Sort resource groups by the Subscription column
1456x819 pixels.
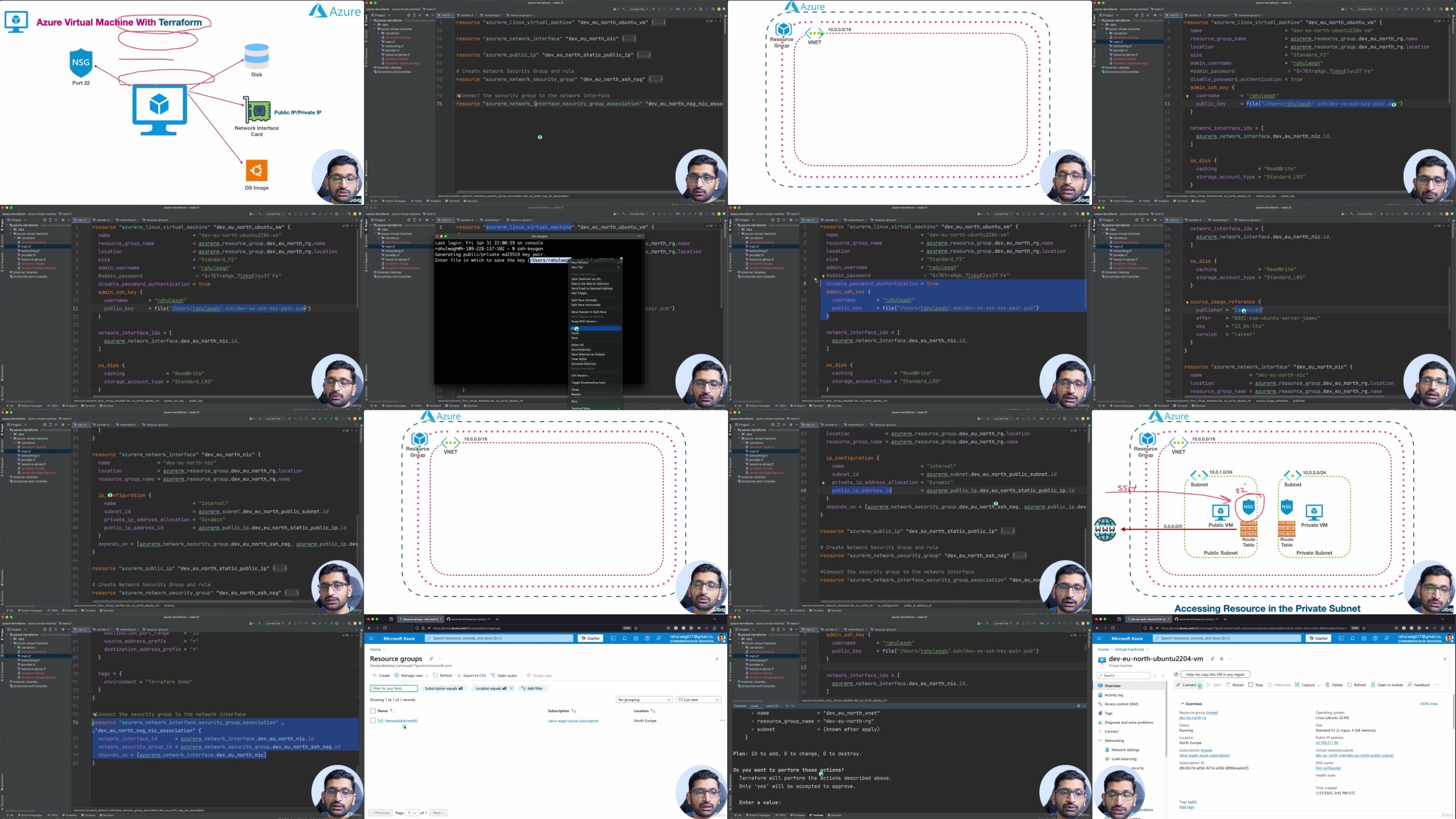point(561,711)
